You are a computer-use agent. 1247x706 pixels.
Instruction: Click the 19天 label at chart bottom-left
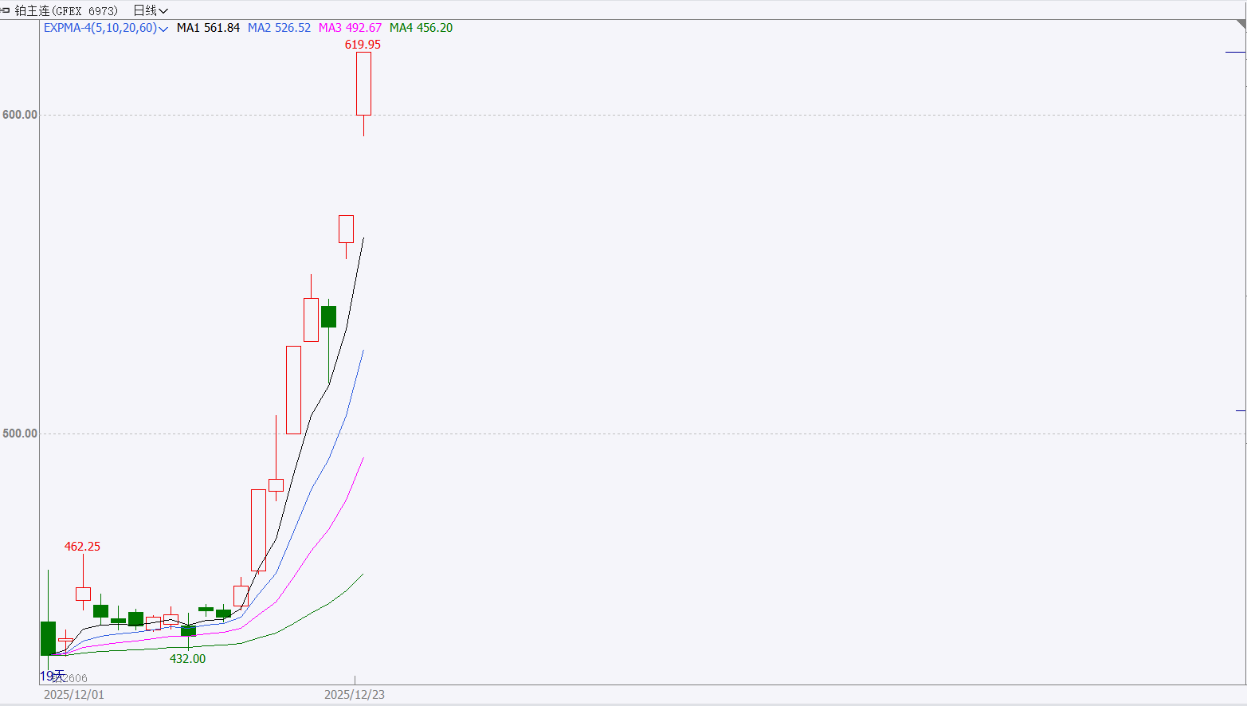click(52, 676)
